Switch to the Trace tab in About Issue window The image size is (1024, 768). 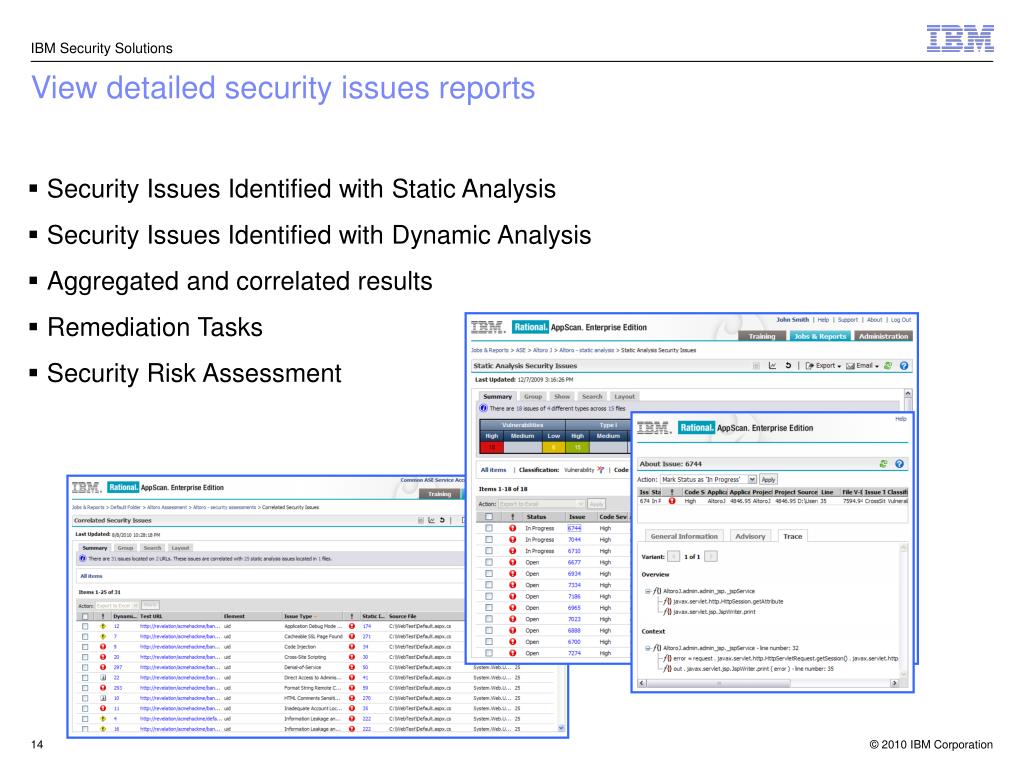(793, 536)
